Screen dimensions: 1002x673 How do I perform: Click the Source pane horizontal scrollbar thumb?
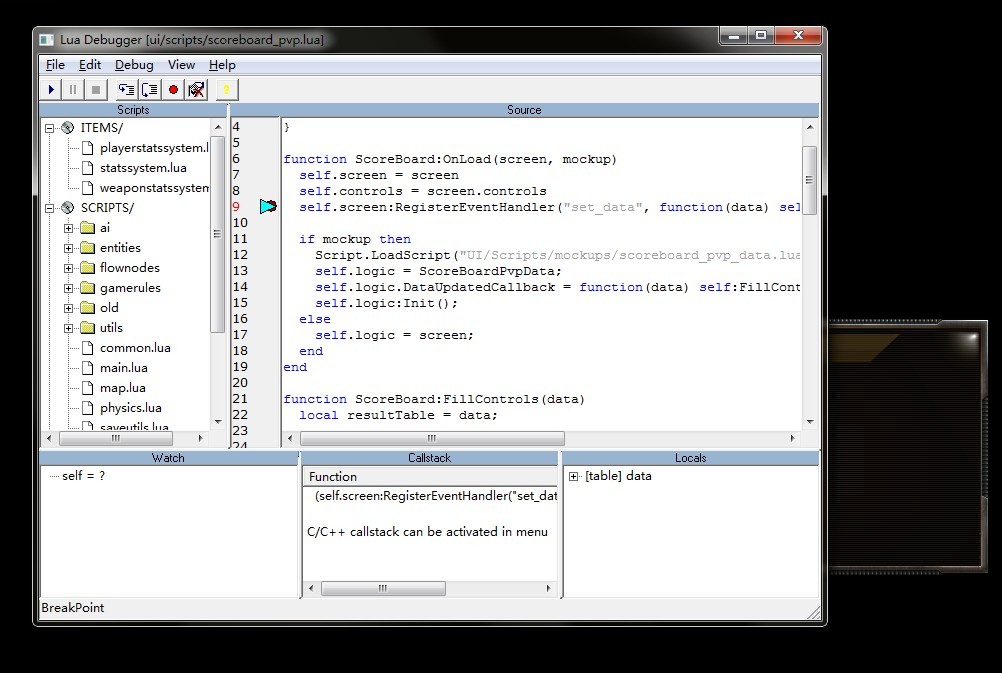(431, 438)
